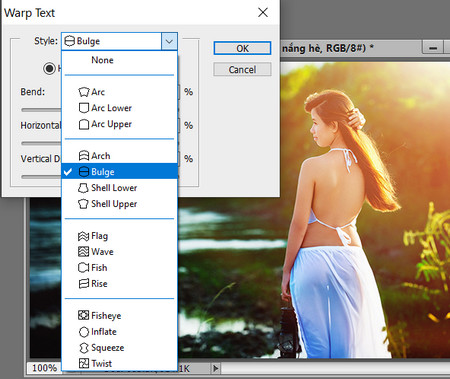The image size is (450, 379).
Task: Select the Arch warp style icon
Action: click(84, 156)
